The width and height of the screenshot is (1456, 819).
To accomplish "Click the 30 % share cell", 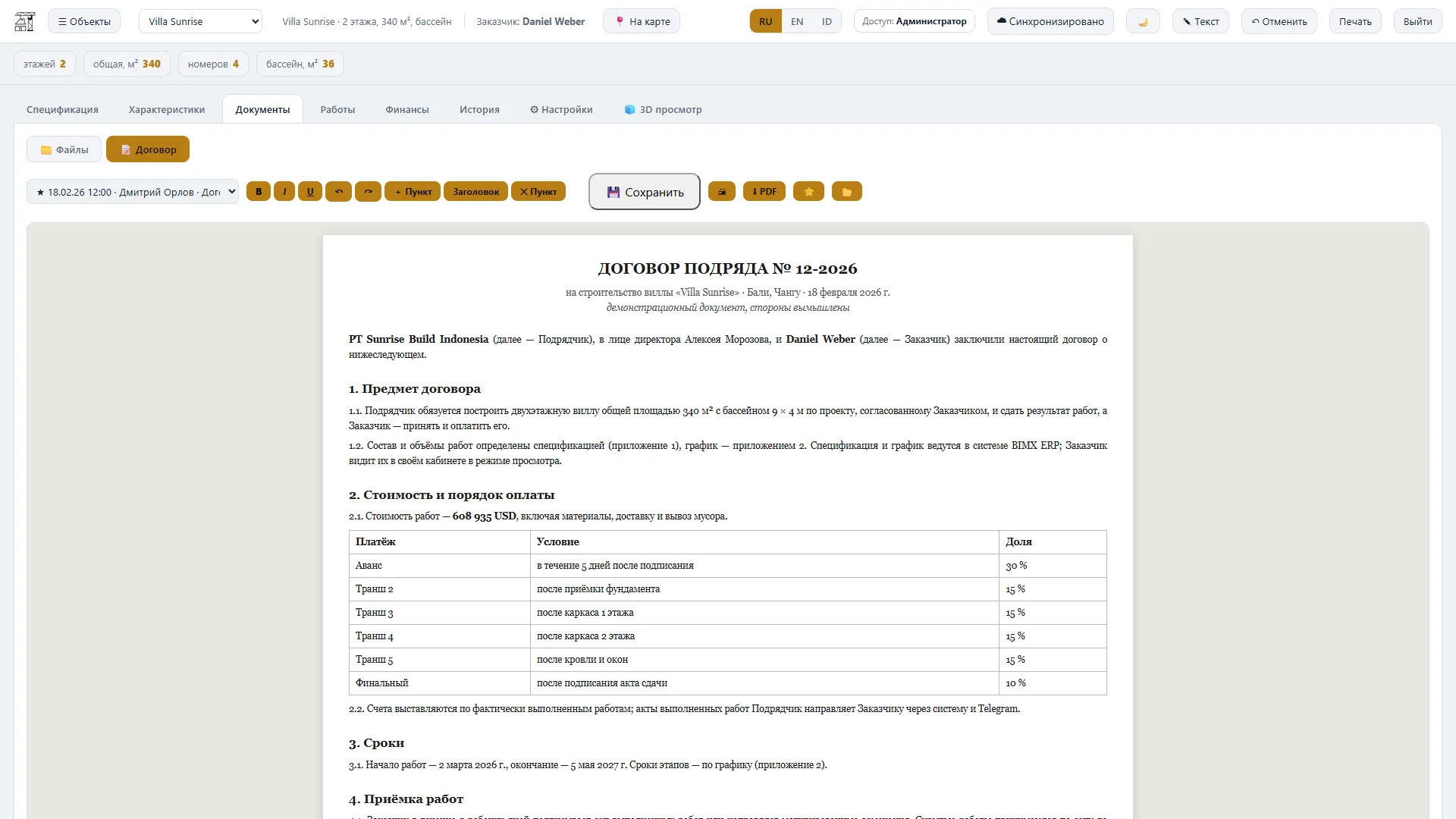I will pyautogui.click(x=1053, y=566).
